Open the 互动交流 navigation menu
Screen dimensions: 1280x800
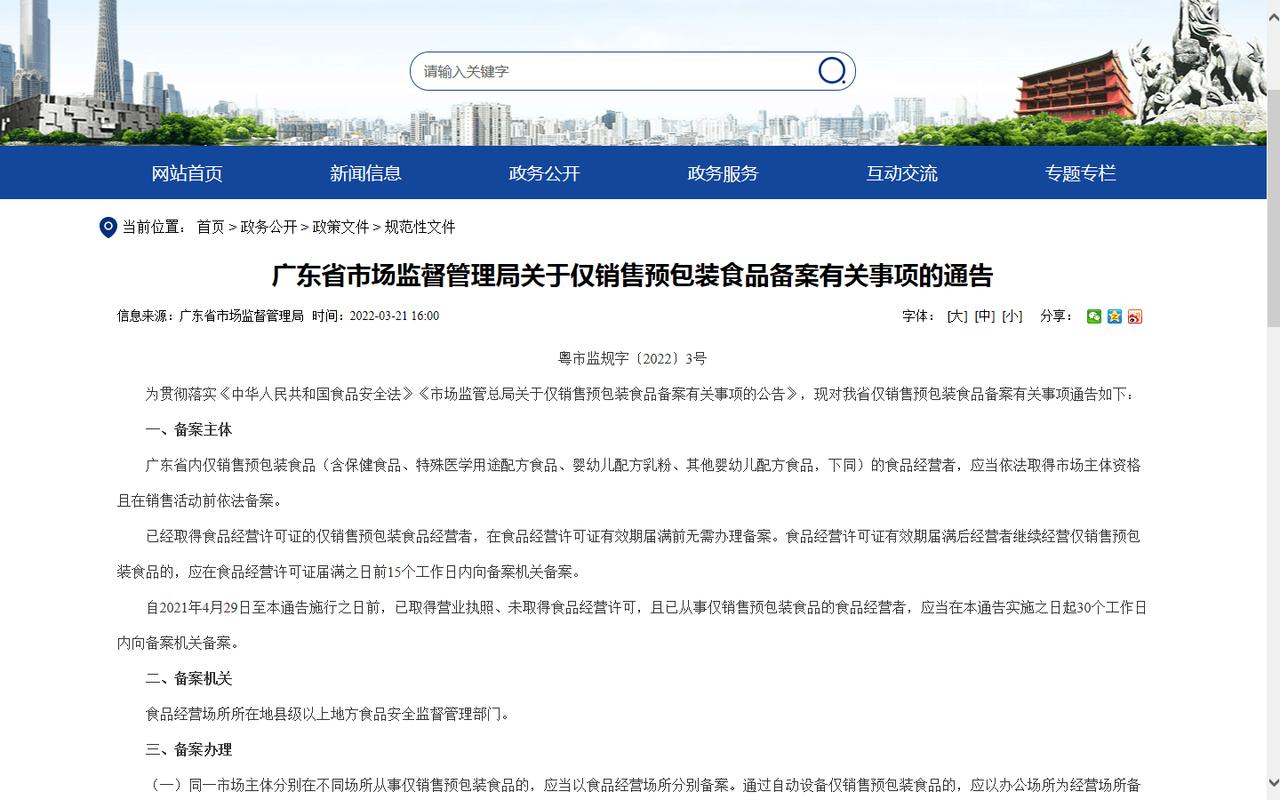click(901, 172)
